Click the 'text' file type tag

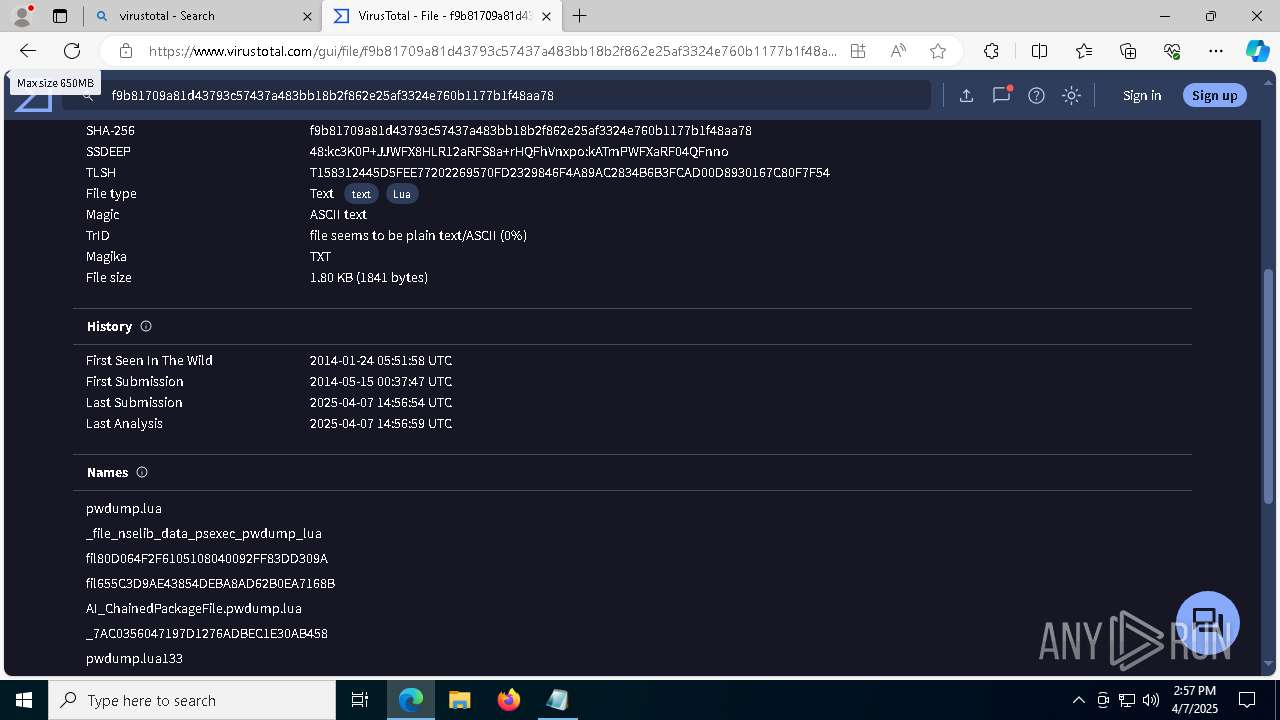(x=361, y=194)
